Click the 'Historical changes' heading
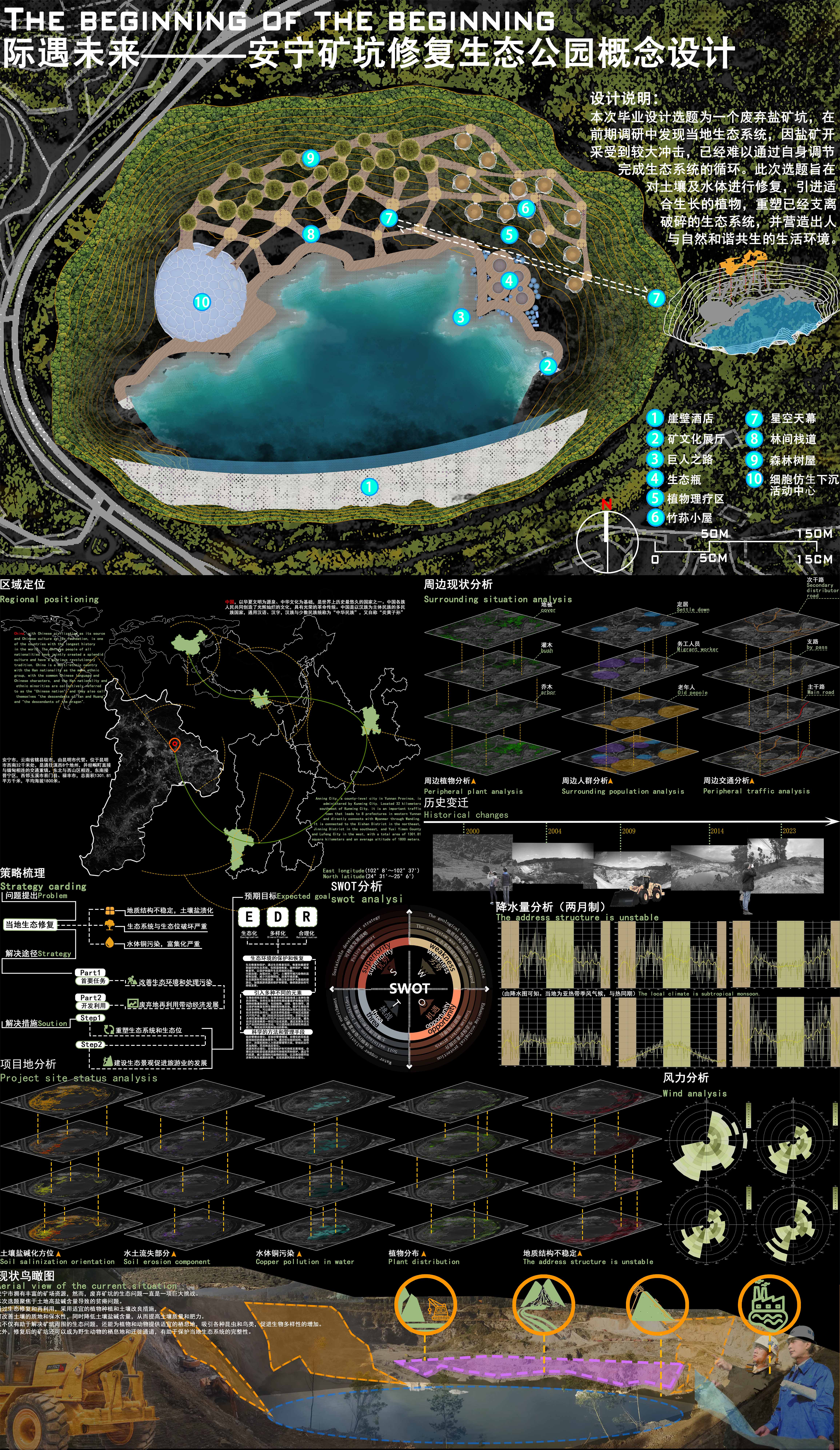The width and height of the screenshot is (840, 1450). 466,815
